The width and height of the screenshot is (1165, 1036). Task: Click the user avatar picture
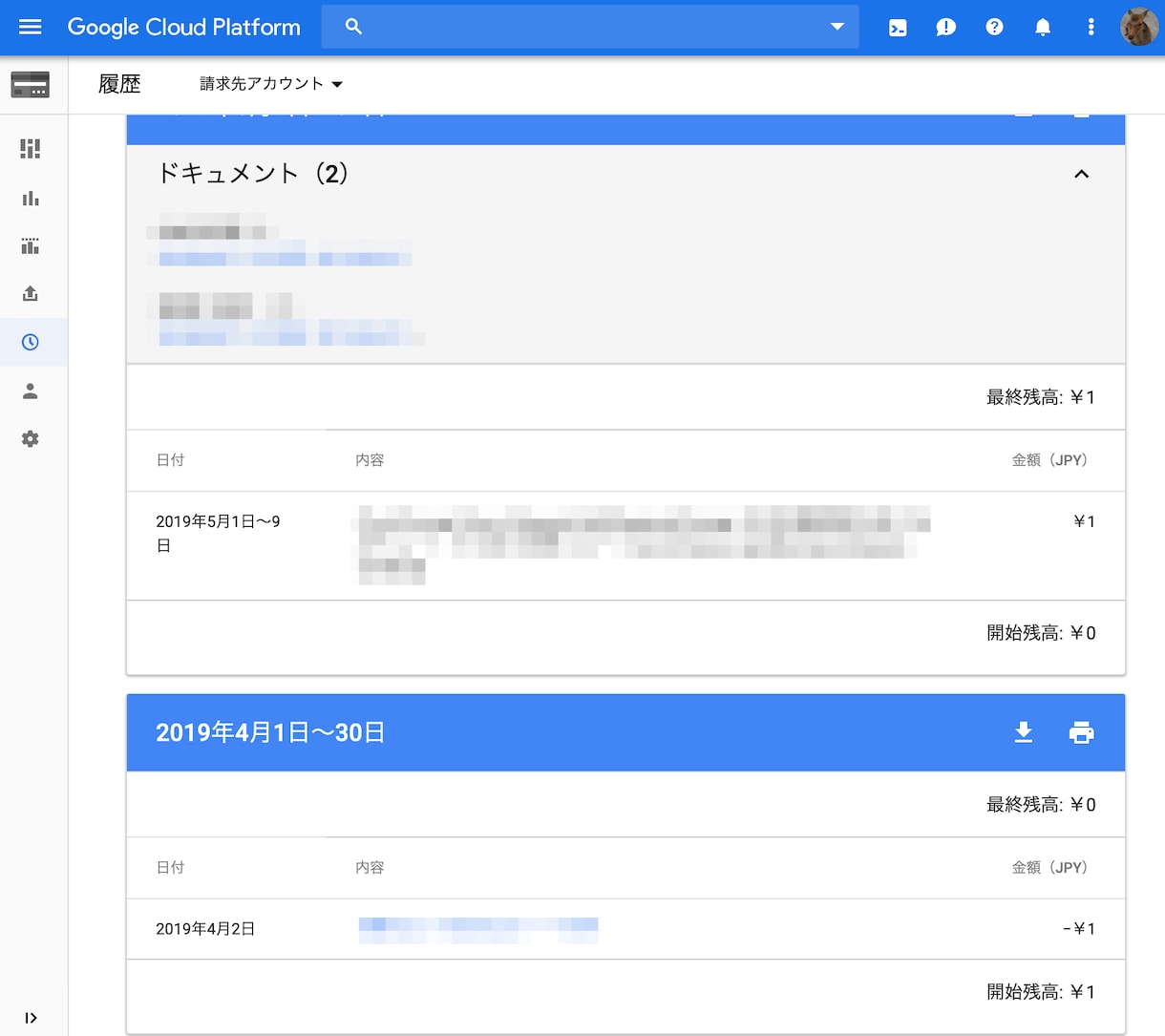[x=1138, y=27]
